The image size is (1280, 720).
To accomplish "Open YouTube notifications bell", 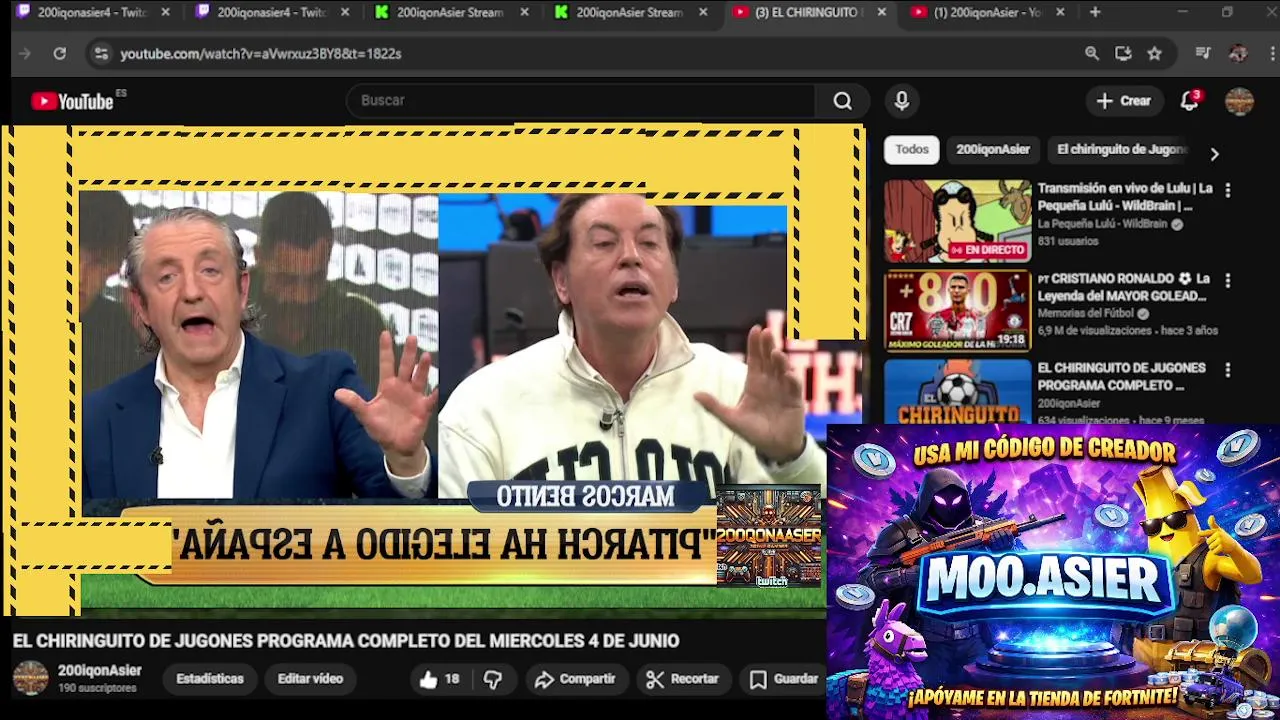I will [x=1190, y=101].
